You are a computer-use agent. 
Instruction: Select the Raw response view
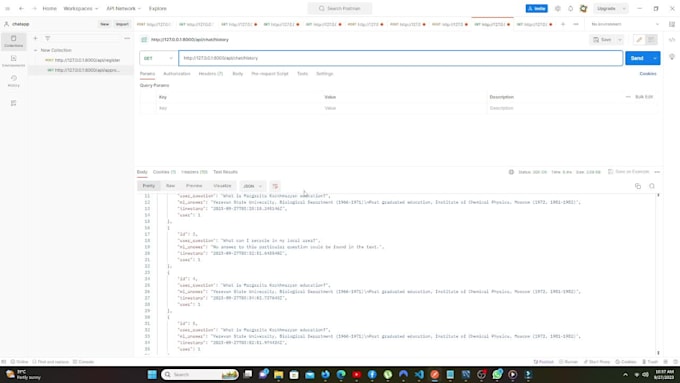click(170, 186)
